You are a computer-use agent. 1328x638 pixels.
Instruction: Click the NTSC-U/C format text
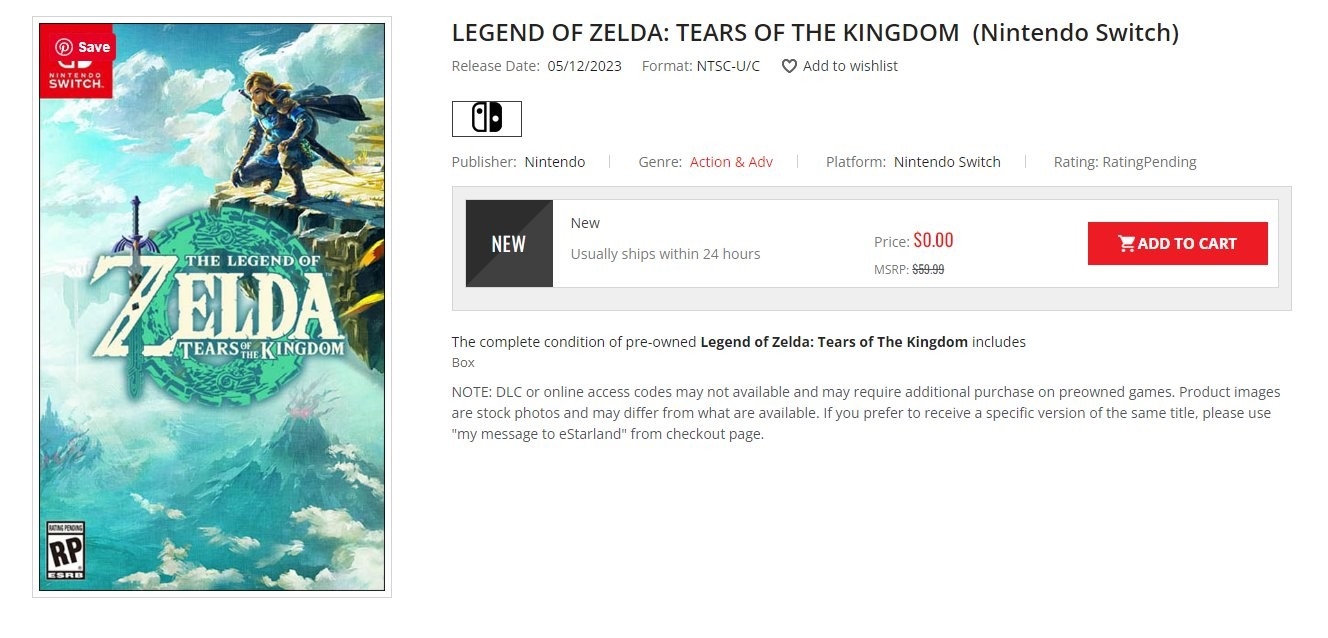(x=728, y=66)
